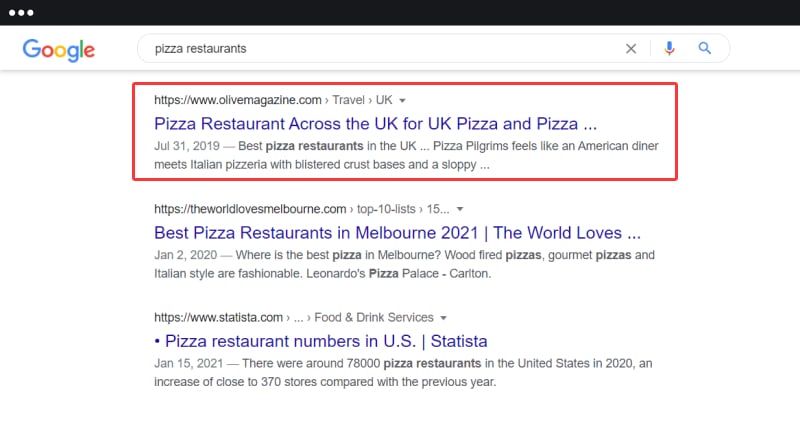Start voice search with the microphone icon
This screenshot has height=421, width=800.
click(x=669, y=48)
